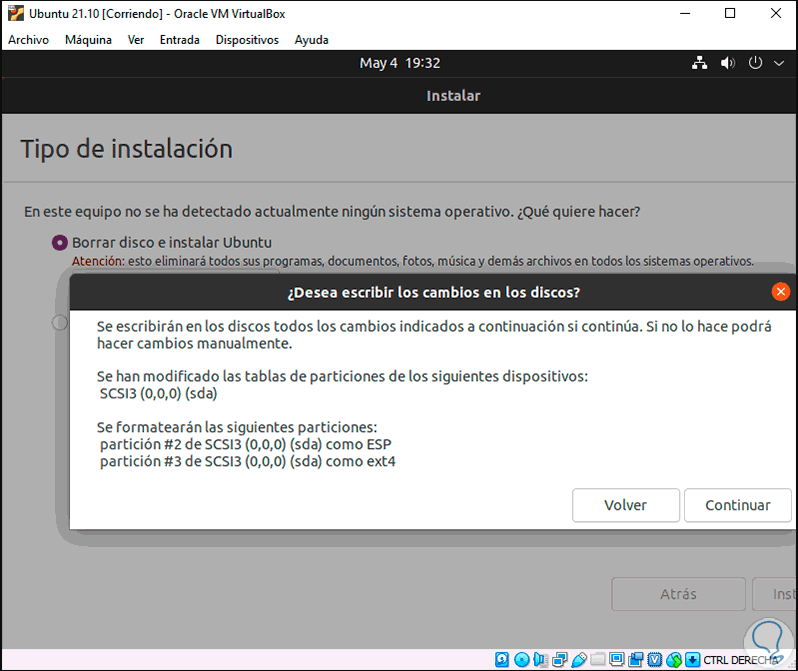
Task: Click the line partición #2 como ESP
Action: (246, 444)
